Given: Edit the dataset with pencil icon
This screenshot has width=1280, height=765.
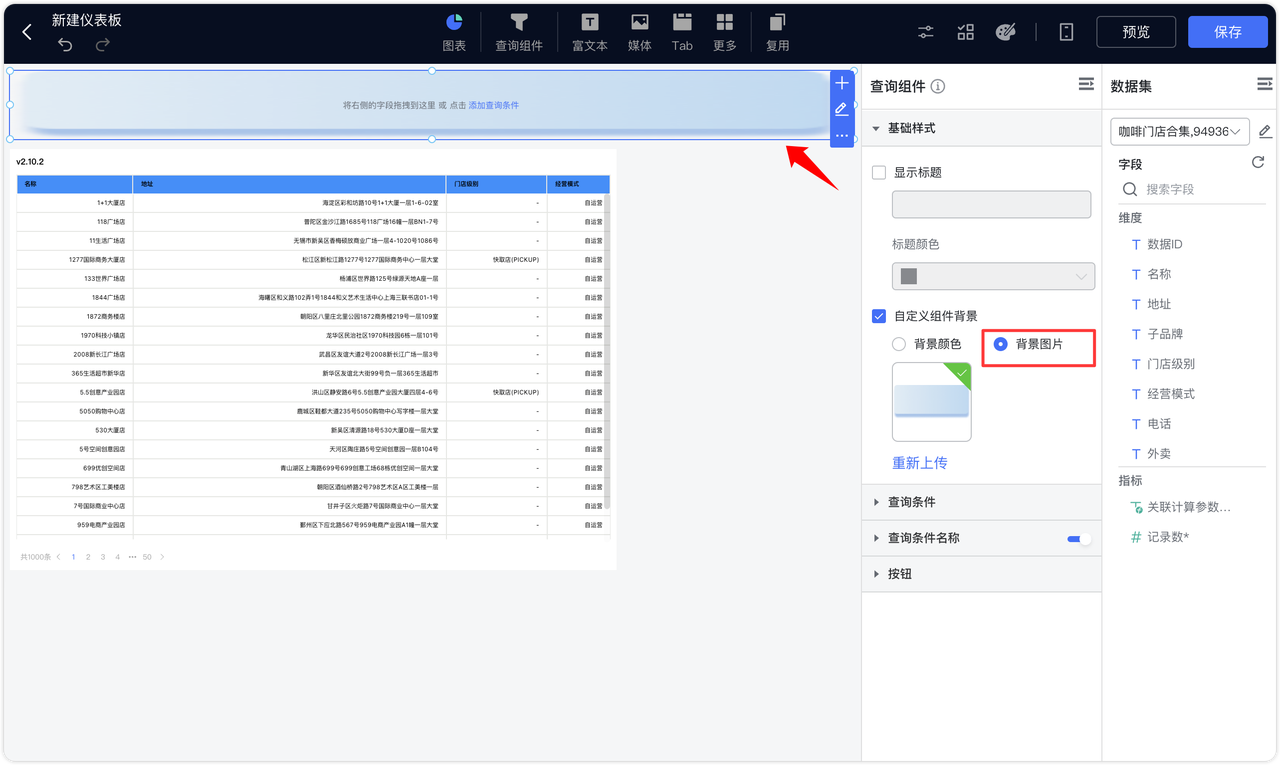Looking at the screenshot, I should pos(1265,131).
